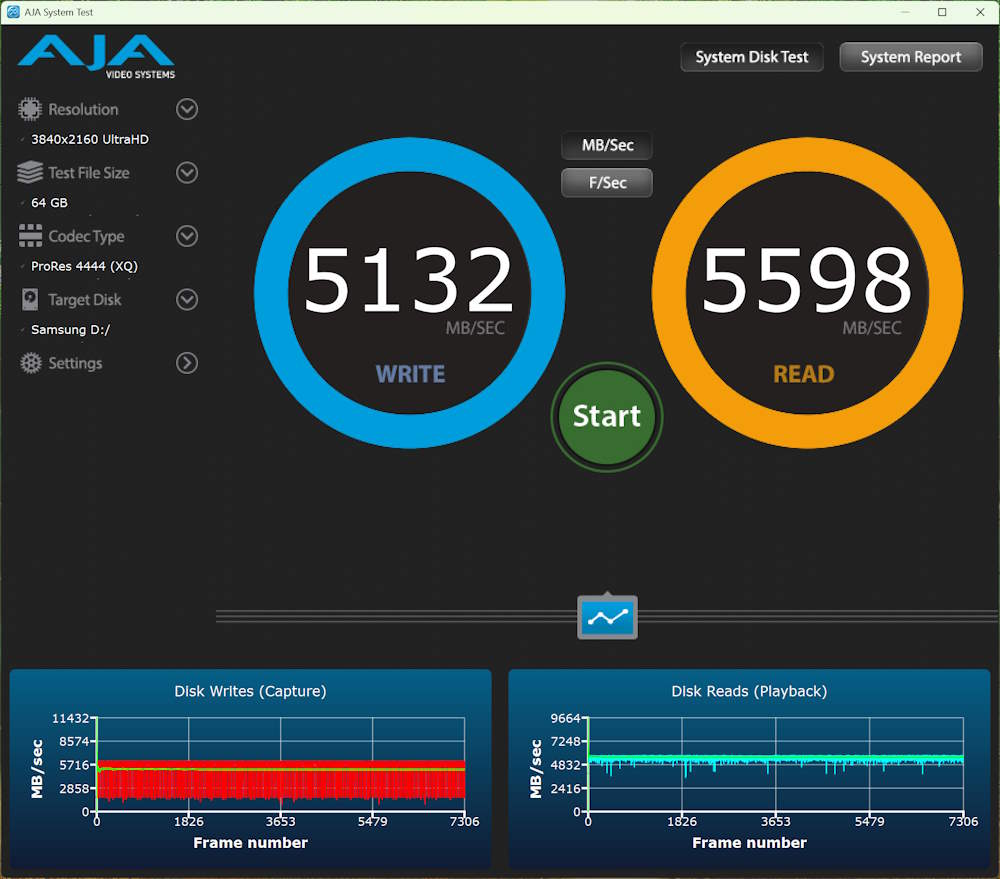Screen dimensions: 1000x879
Task: Click the Target Disk drive icon
Action: pos(29,299)
